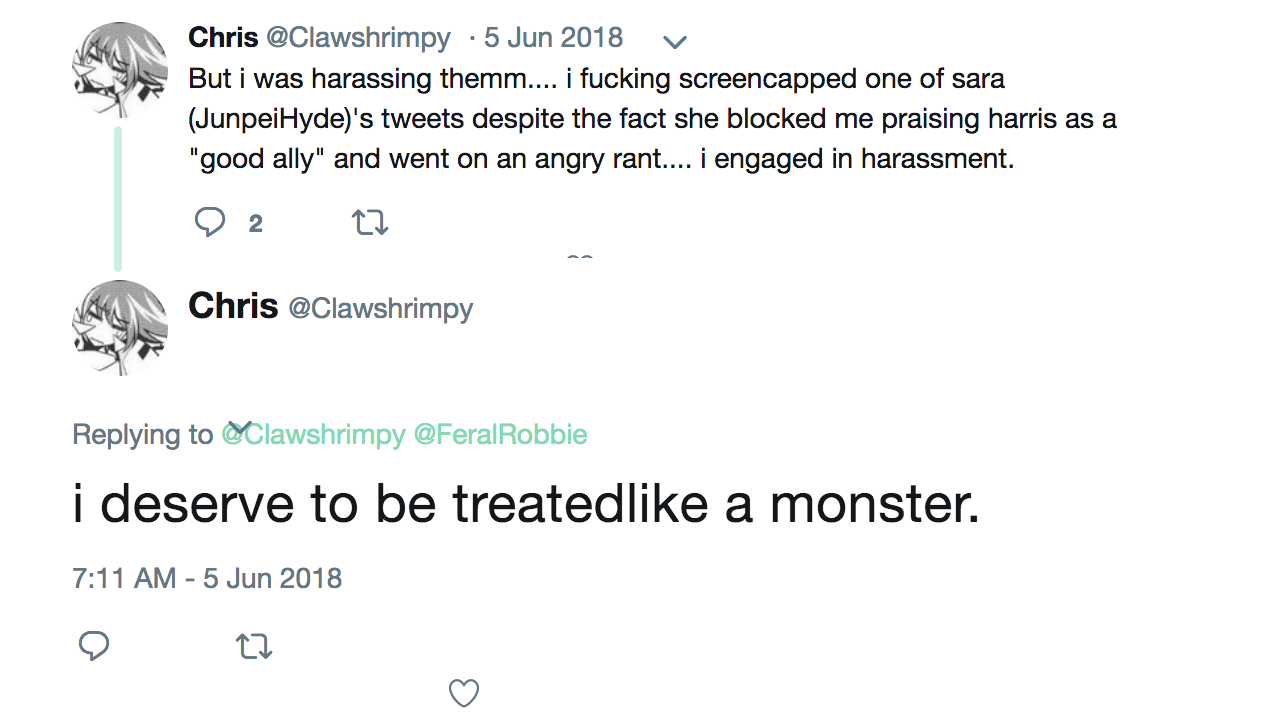Click the @Clawshrimpy handle beside the large Chris name
Image resolution: width=1267 pixels, height=719 pixels.
(380, 308)
